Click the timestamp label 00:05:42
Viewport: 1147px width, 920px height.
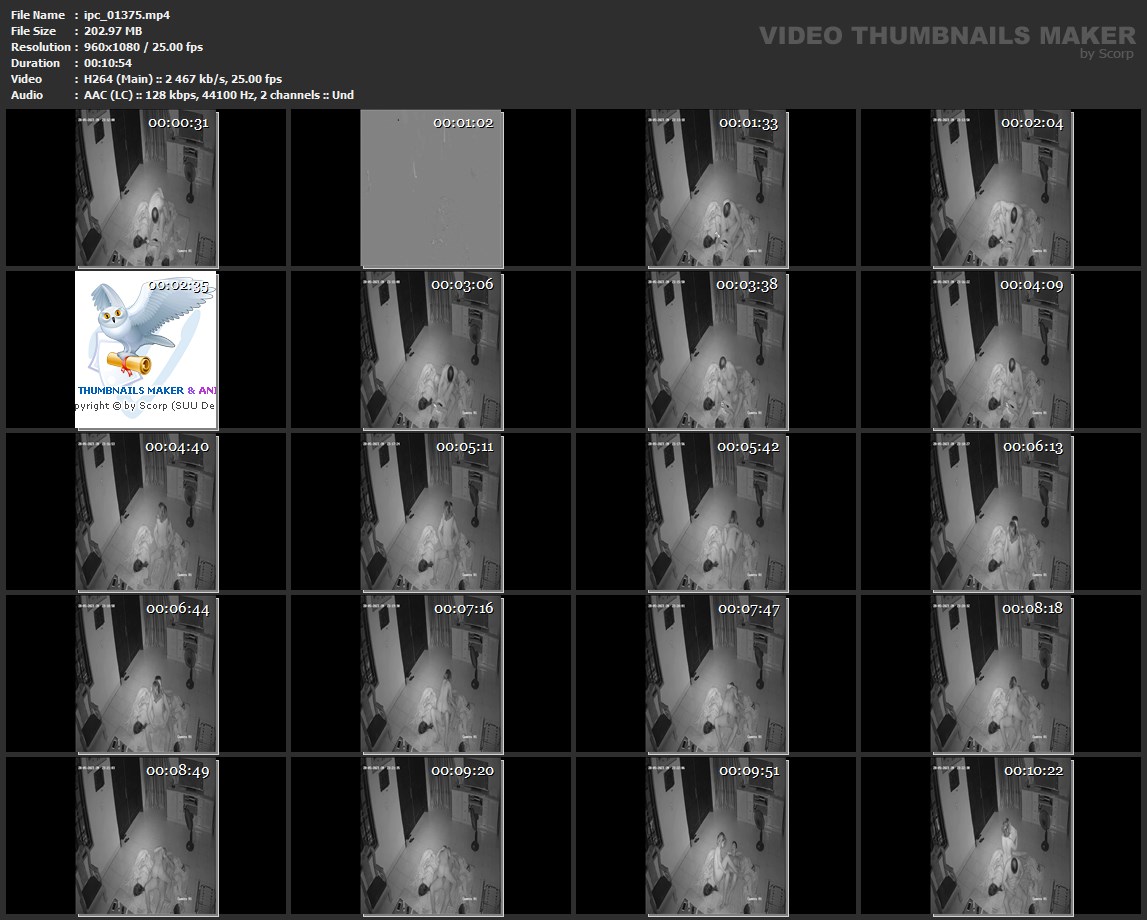point(748,447)
